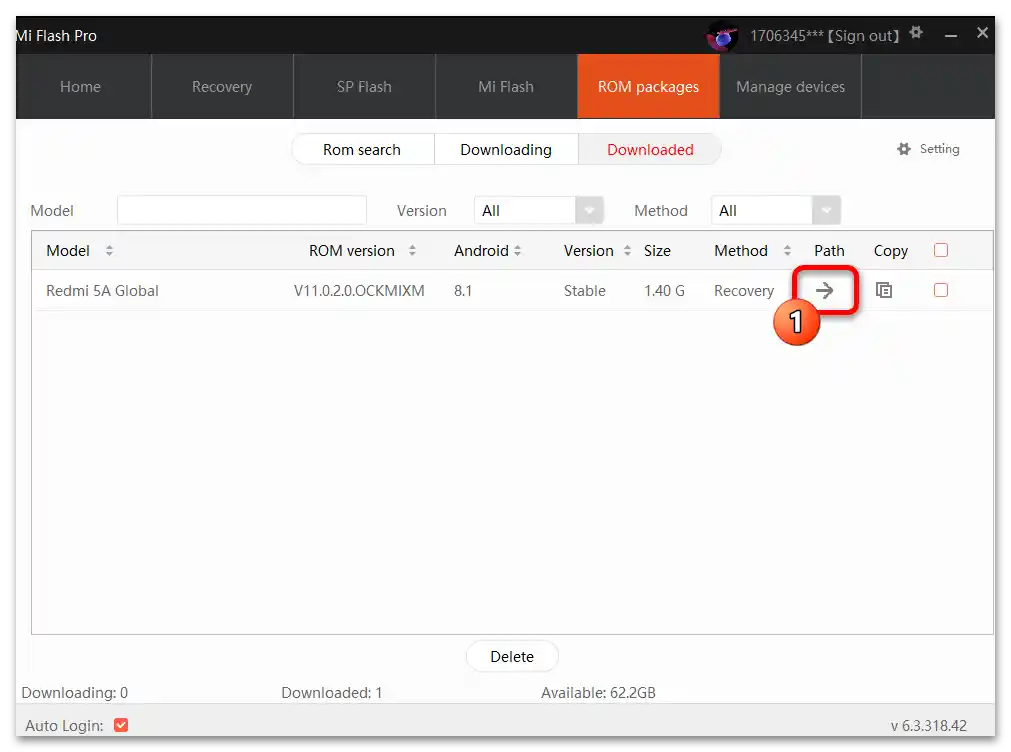Screen dimensions: 1011x752
Task: Click the Android 8.1 cell
Action: click(463, 291)
